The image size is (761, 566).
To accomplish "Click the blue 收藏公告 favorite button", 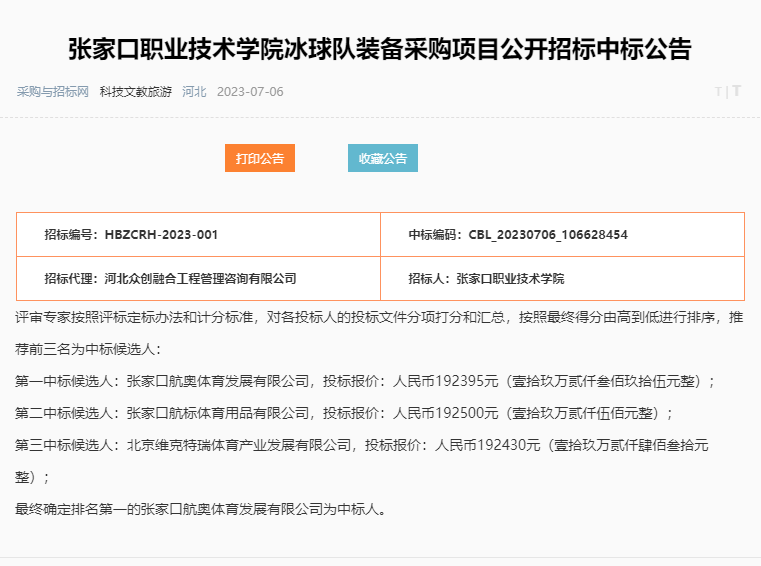I will [x=383, y=158].
